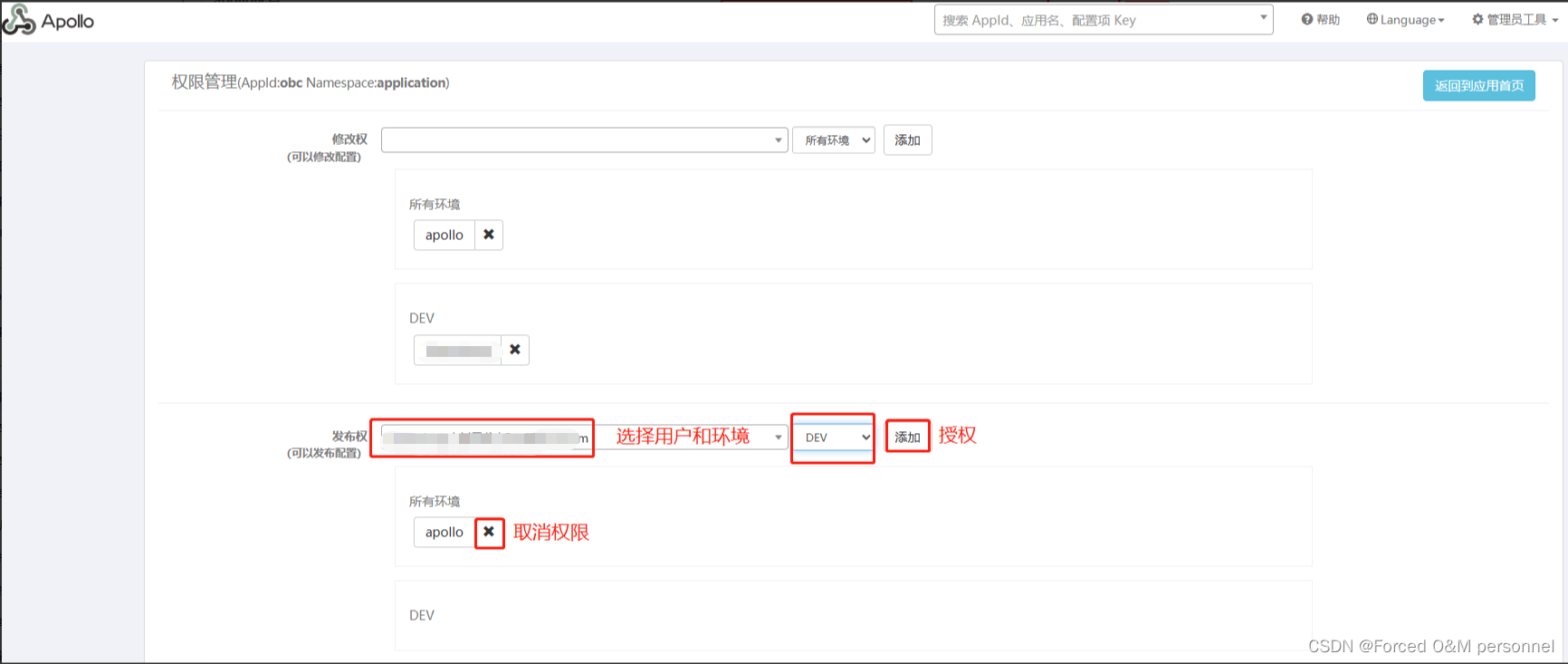The height and width of the screenshot is (664, 1568).
Task: Open the 帮助 help menu
Action: (x=1321, y=20)
